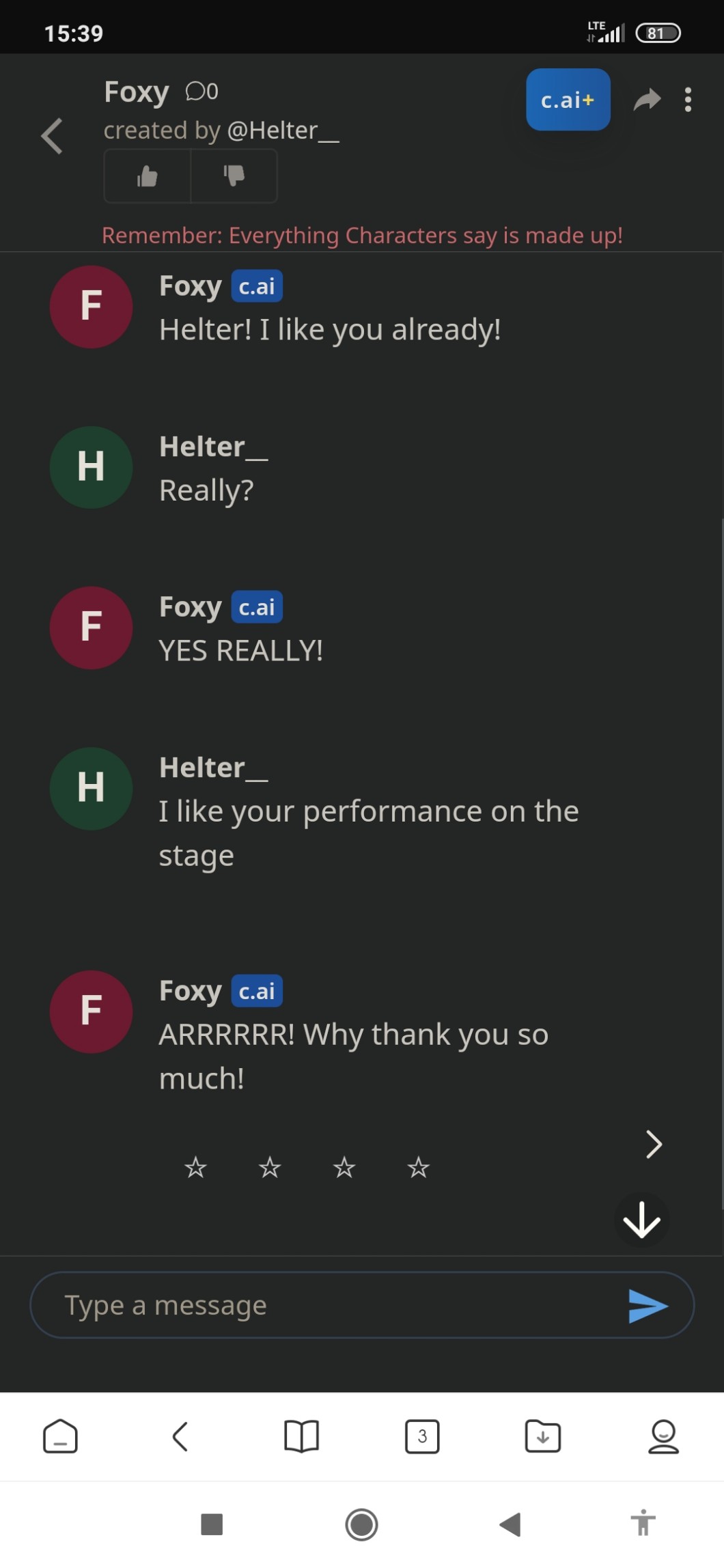The width and height of the screenshot is (724, 1568).
Task: Rate the reply with the fourth star
Action: 418,1167
